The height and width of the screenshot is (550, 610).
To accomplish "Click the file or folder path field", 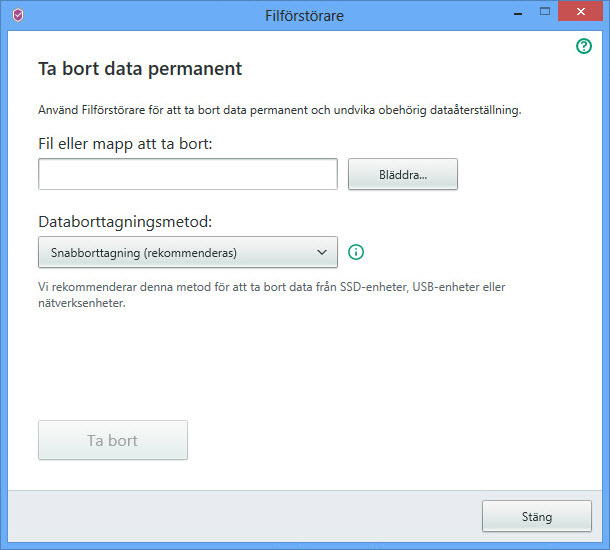I will tap(188, 174).
